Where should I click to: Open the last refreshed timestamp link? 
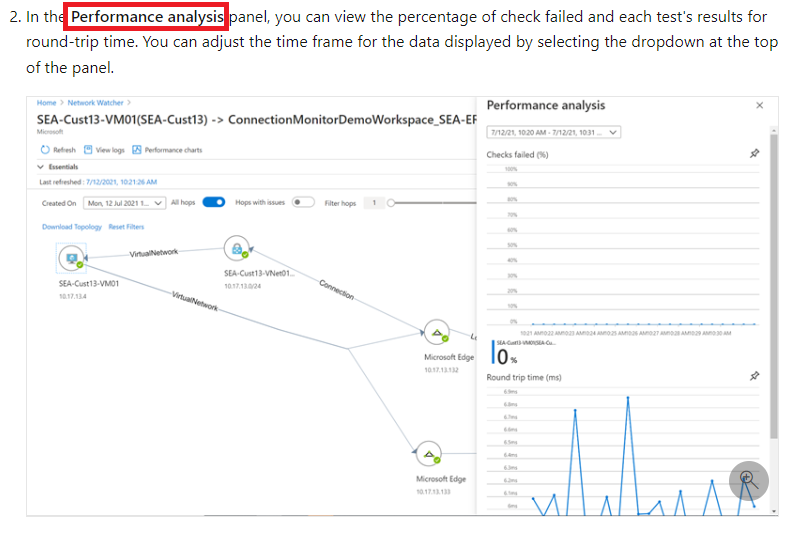pos(121,182)
